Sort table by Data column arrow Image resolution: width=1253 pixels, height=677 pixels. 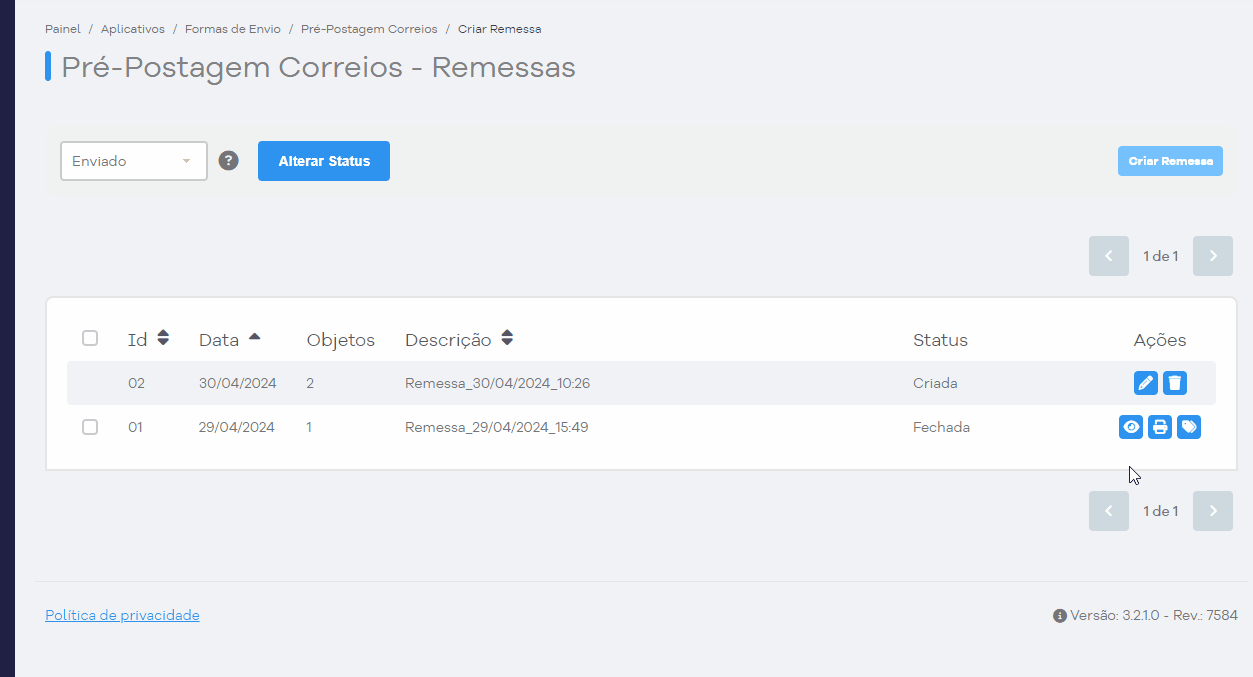254,337
